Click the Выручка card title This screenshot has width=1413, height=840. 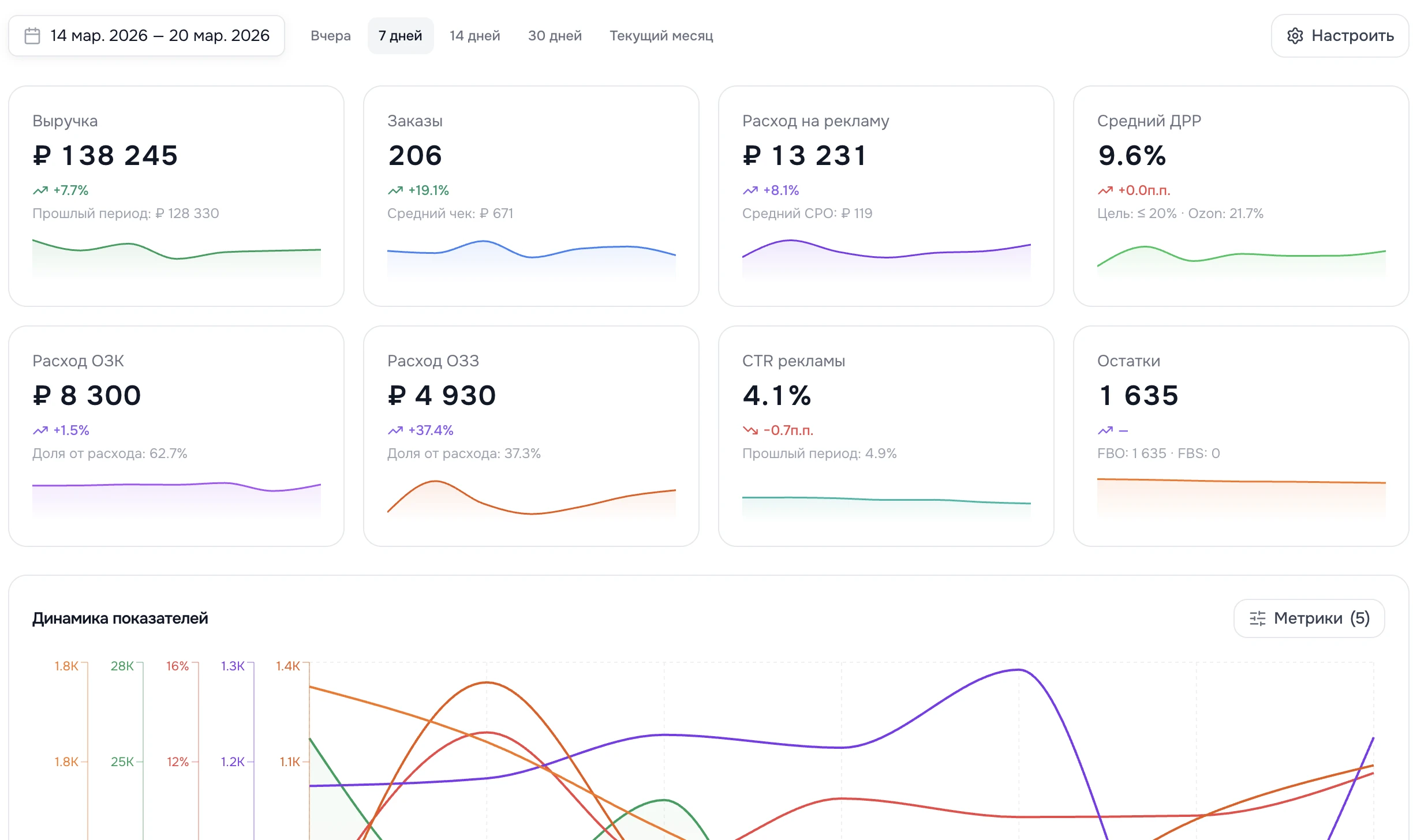click(x=65, y=121)
